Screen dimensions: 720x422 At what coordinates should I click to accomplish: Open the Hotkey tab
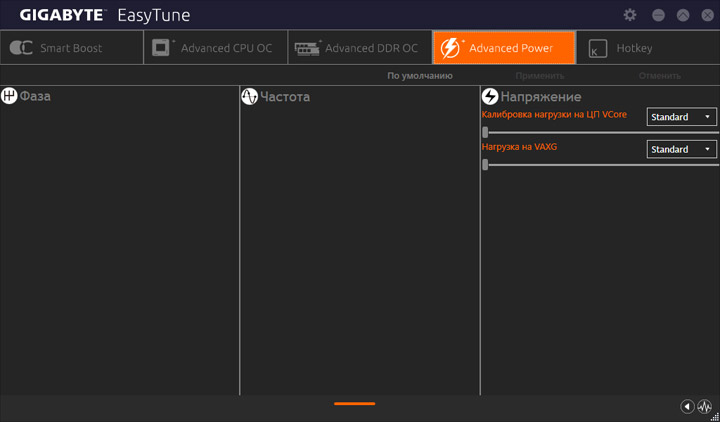pyautogui.click(x=648, y=48)
